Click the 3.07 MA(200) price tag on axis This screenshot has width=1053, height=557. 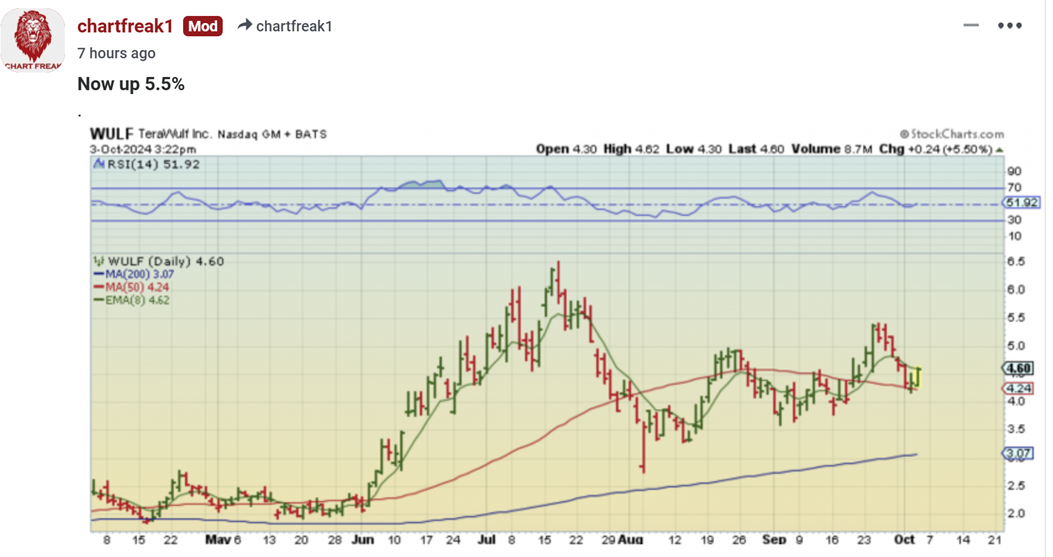[x=1019, y=454]
